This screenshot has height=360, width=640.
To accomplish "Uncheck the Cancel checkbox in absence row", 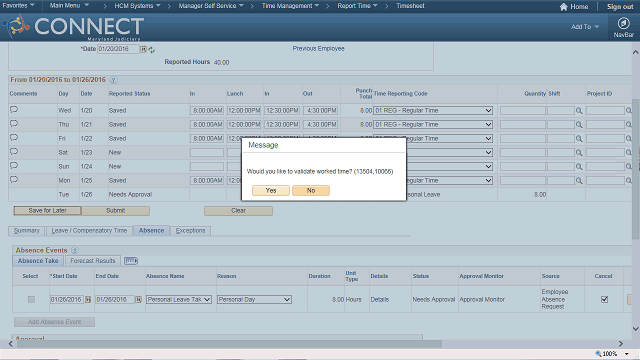I will 604,299.
